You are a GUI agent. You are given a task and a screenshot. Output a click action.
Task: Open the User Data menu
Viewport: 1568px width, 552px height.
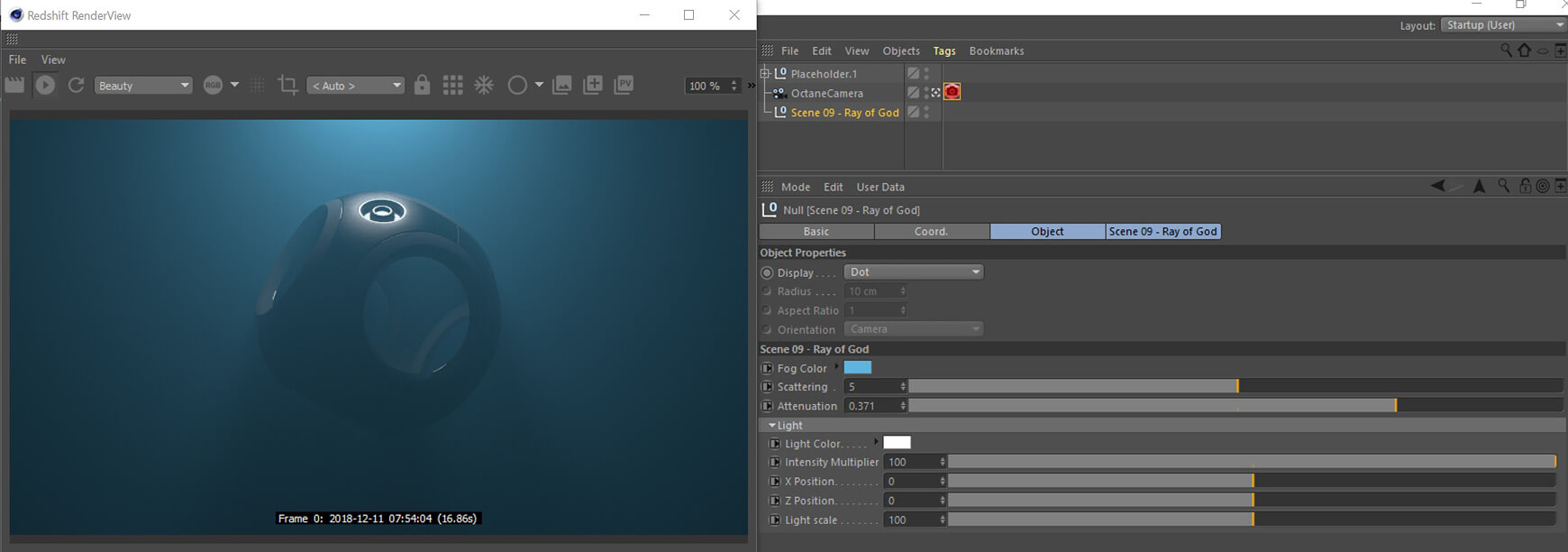click(880, 187)
